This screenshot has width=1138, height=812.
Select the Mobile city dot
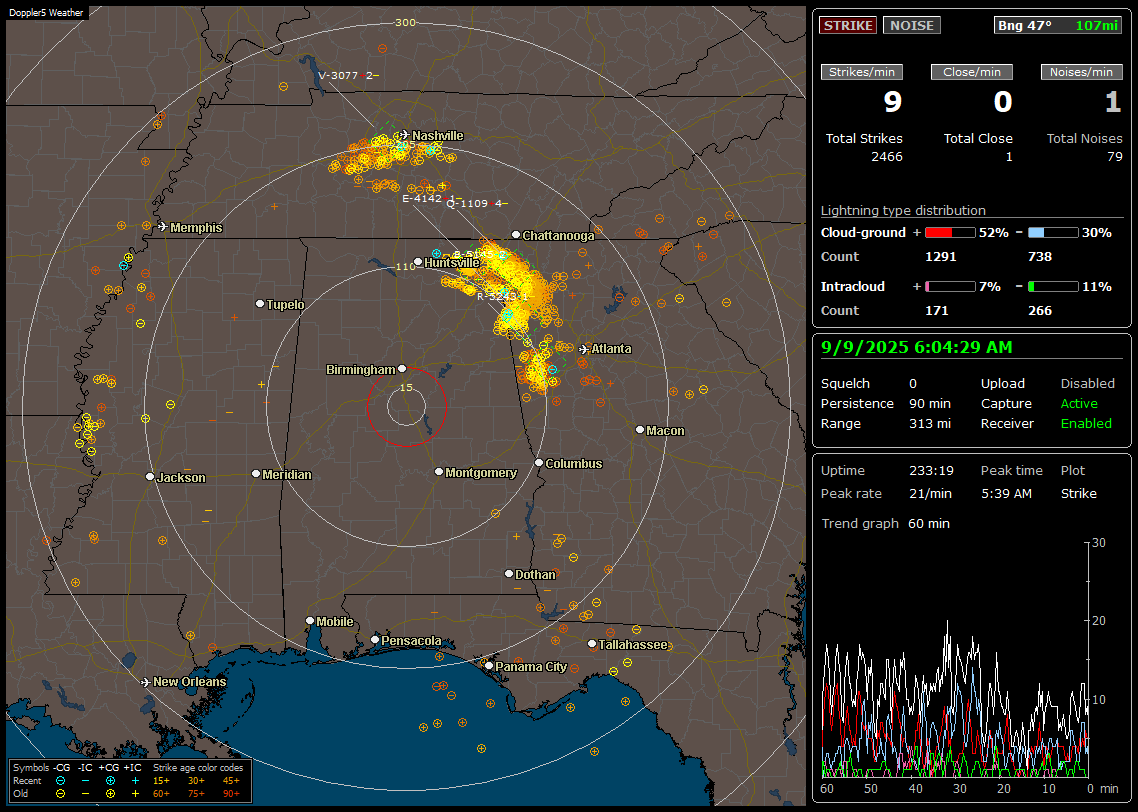pos(310,620)
